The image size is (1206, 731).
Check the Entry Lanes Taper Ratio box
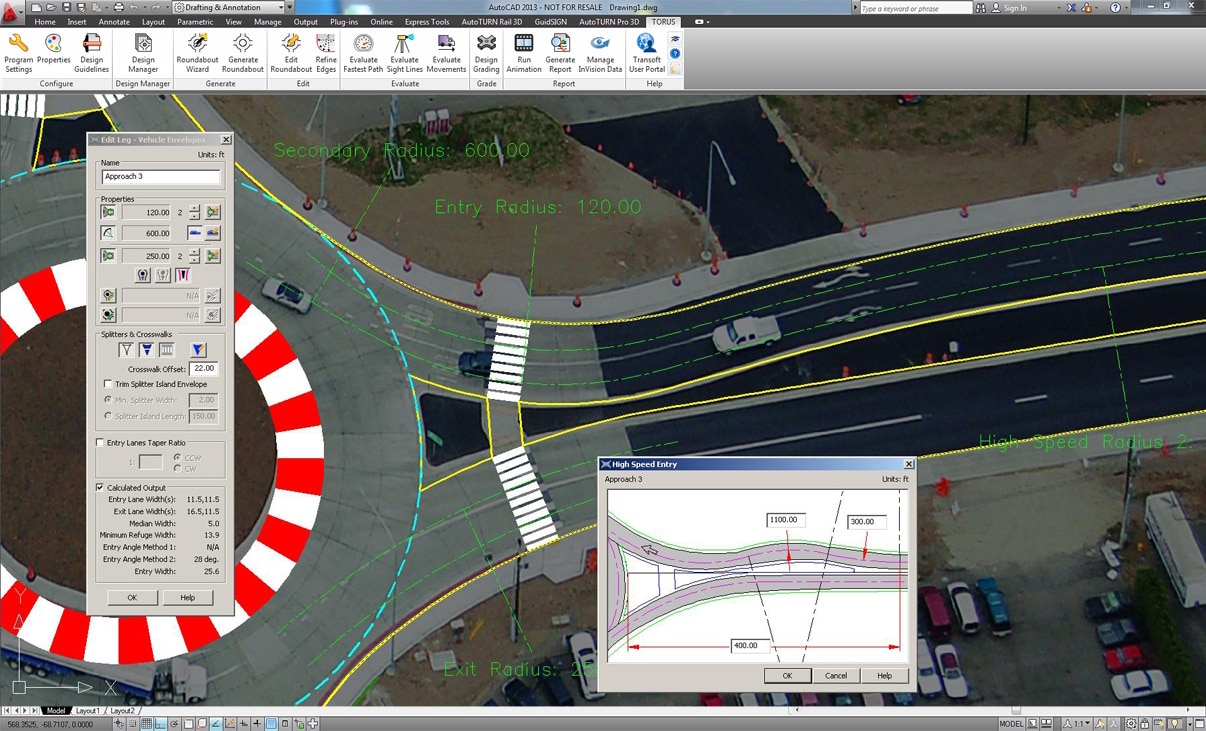coord(100,442)
